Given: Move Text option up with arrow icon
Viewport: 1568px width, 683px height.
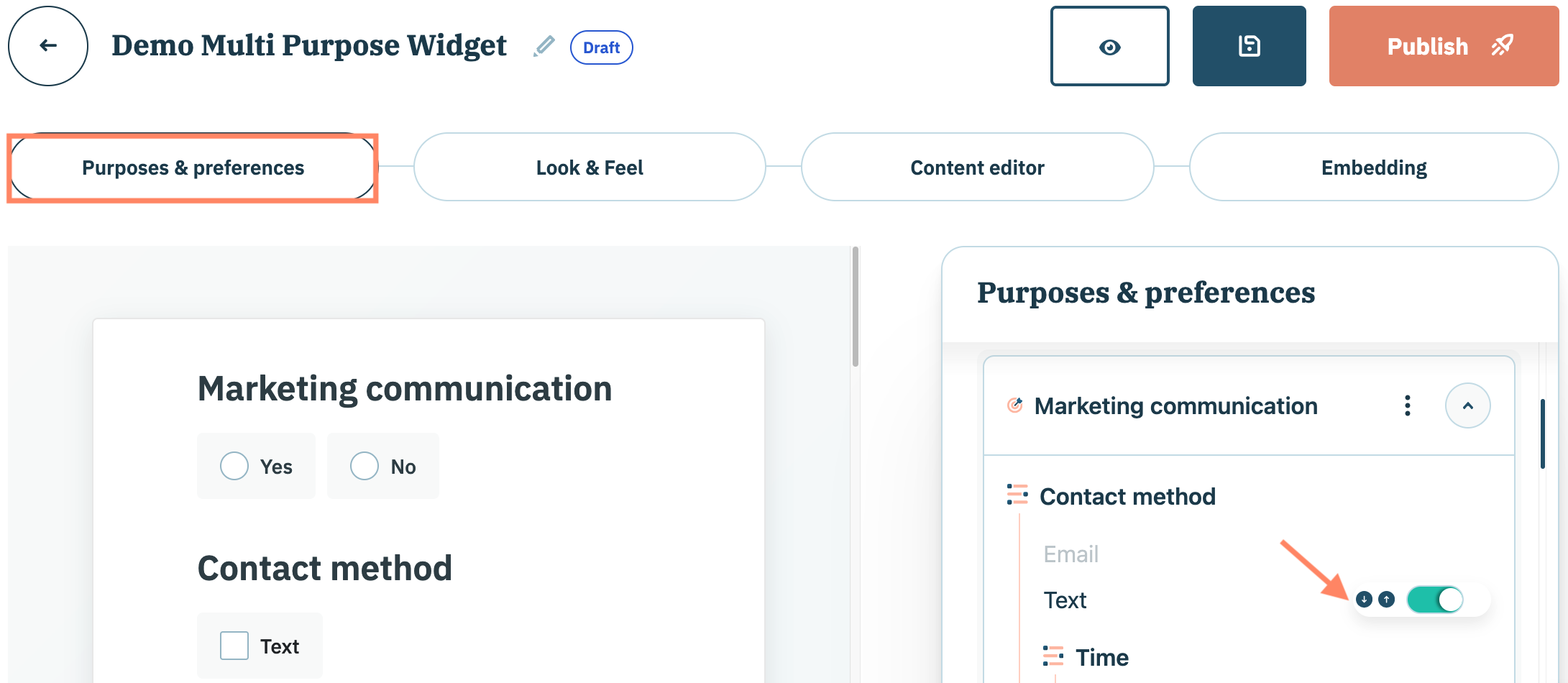Looking at the screenshot, I should [x=1387, y=599].
